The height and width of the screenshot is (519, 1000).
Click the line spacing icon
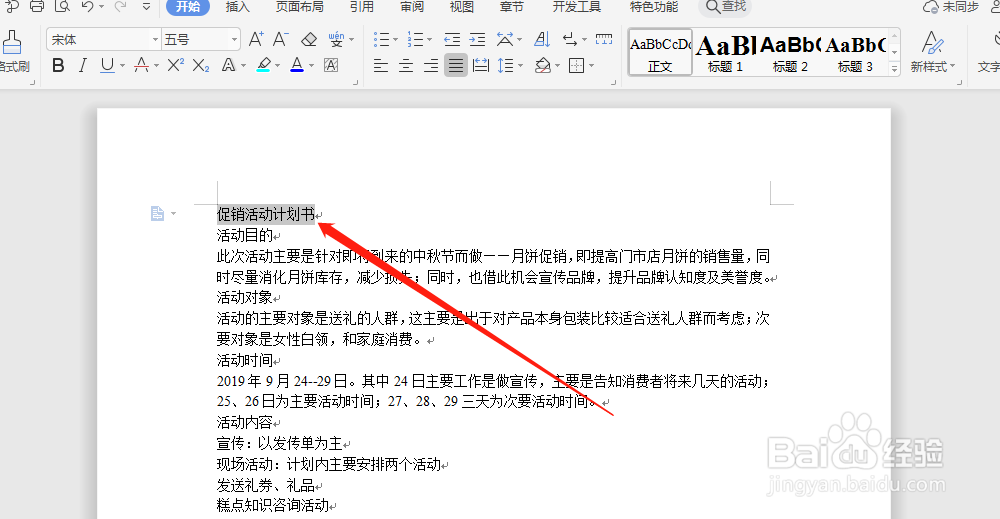505,65
